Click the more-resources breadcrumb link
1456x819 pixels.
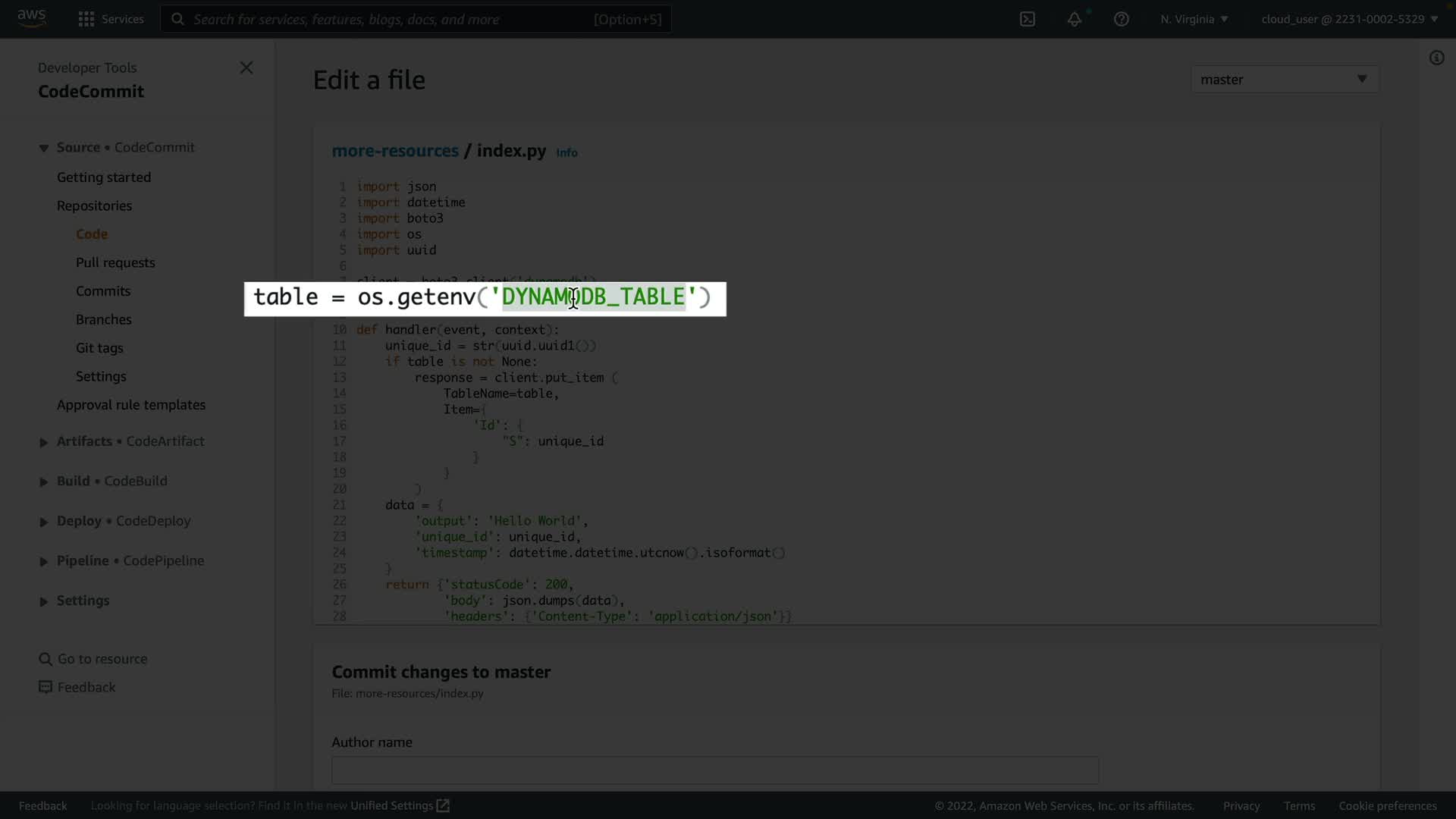click(395, 150)
